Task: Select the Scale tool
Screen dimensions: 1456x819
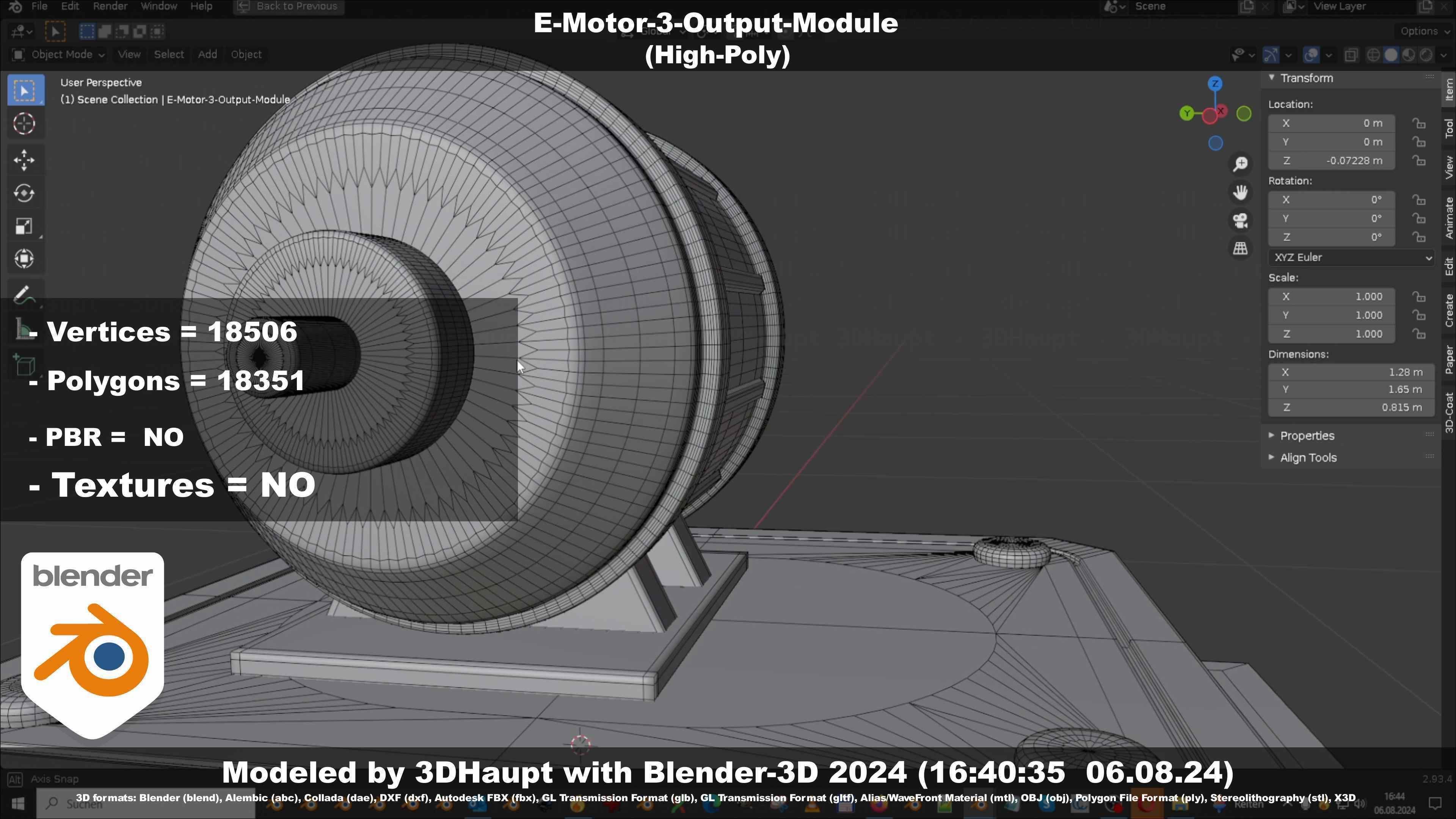Action: [24, 226]
